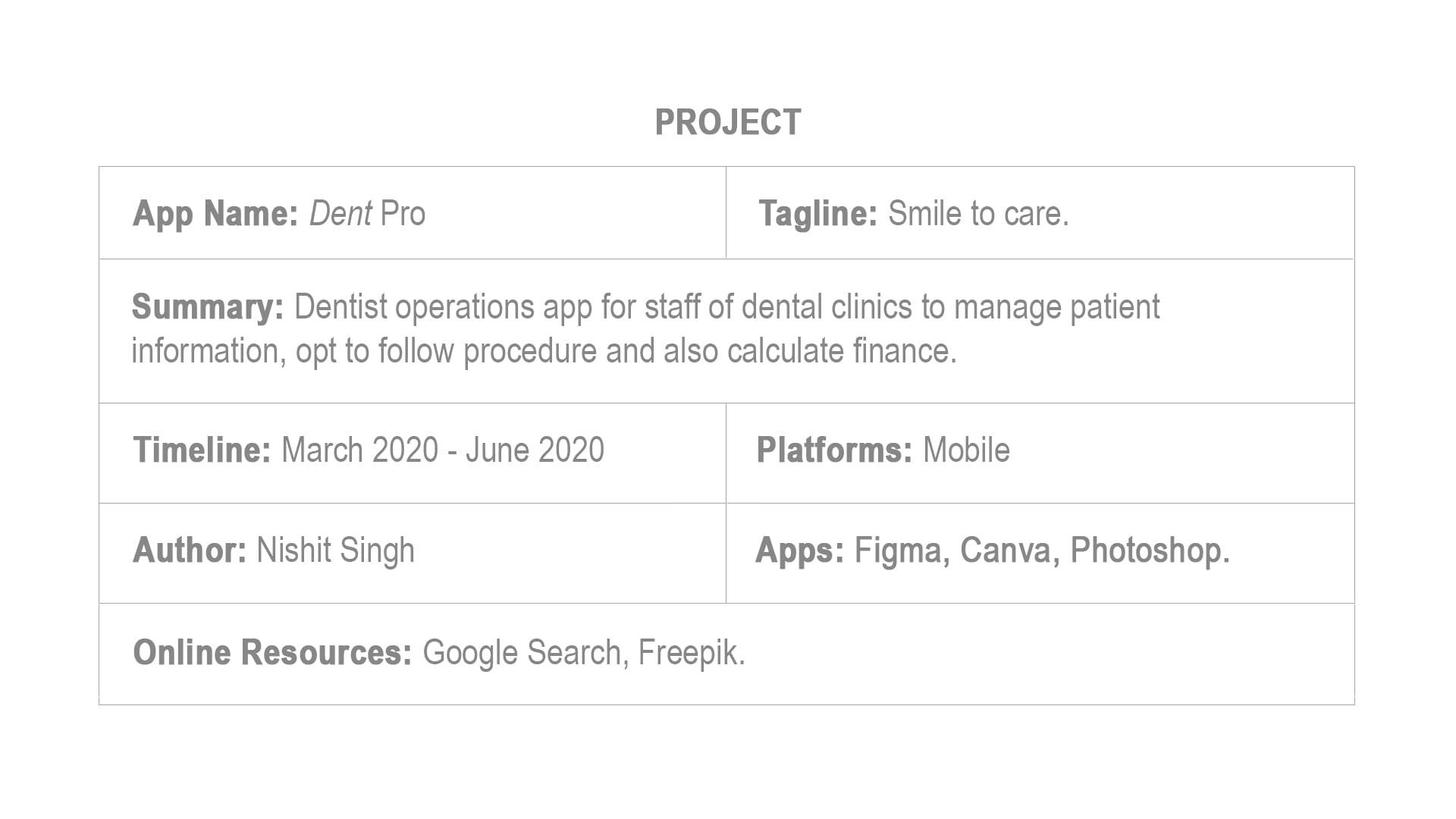Screen dimensions: 1456x819
Task: Click the 'calculate finance' summary line
Action: (544, 351)
